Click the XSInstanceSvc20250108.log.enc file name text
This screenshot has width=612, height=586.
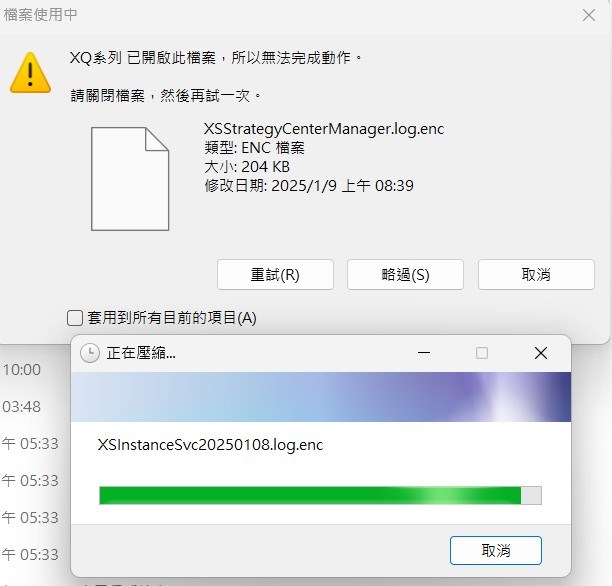(210, 445)
